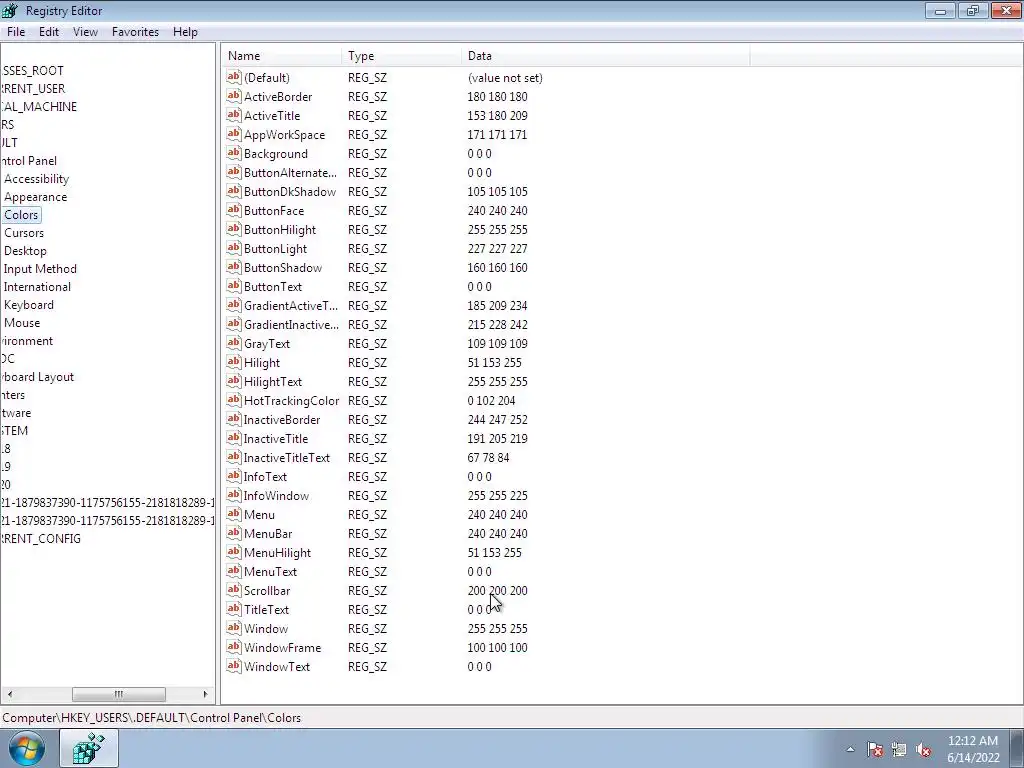The image size is (1024, 768).
Task: Select the WindowText value name
Action: [x=277, y=667]
